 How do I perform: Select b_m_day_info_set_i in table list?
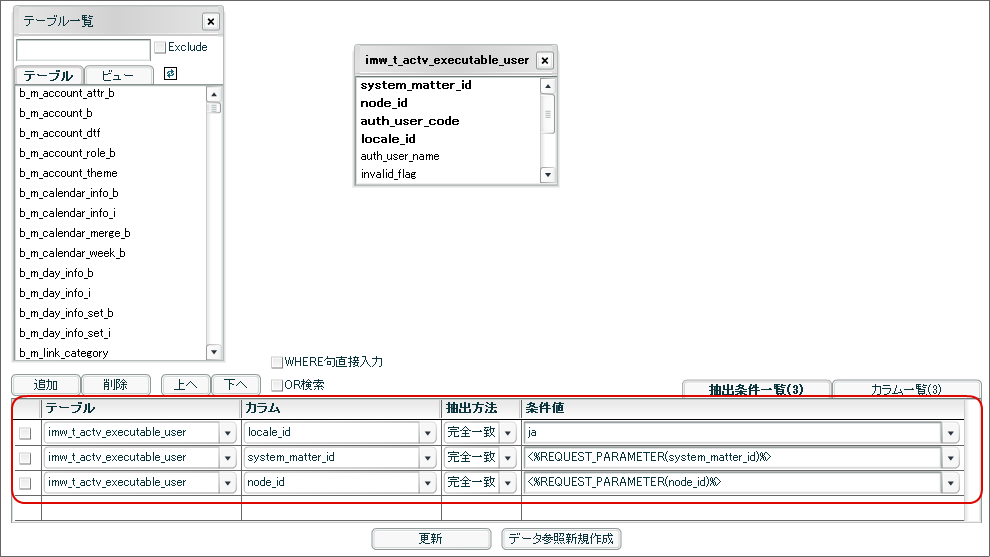(65, 333)
